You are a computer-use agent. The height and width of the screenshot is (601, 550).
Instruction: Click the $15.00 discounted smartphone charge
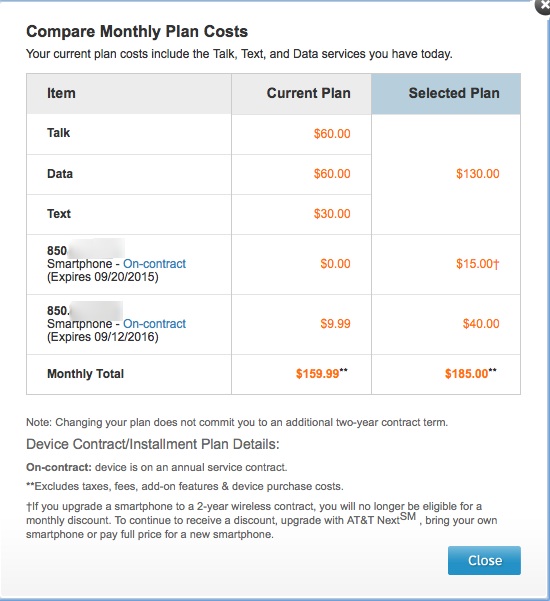[478, 264]
